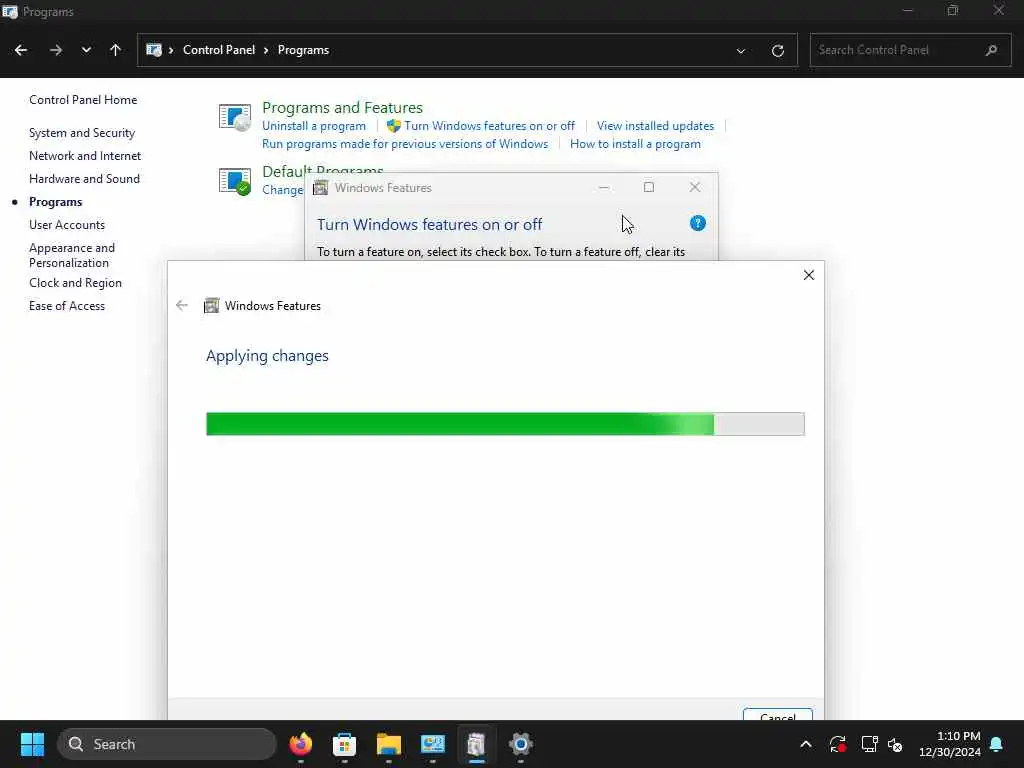Click the Windows Features title bar icon
The image size is (1024, 768).
pyautogui.click(x=320, y=188)
